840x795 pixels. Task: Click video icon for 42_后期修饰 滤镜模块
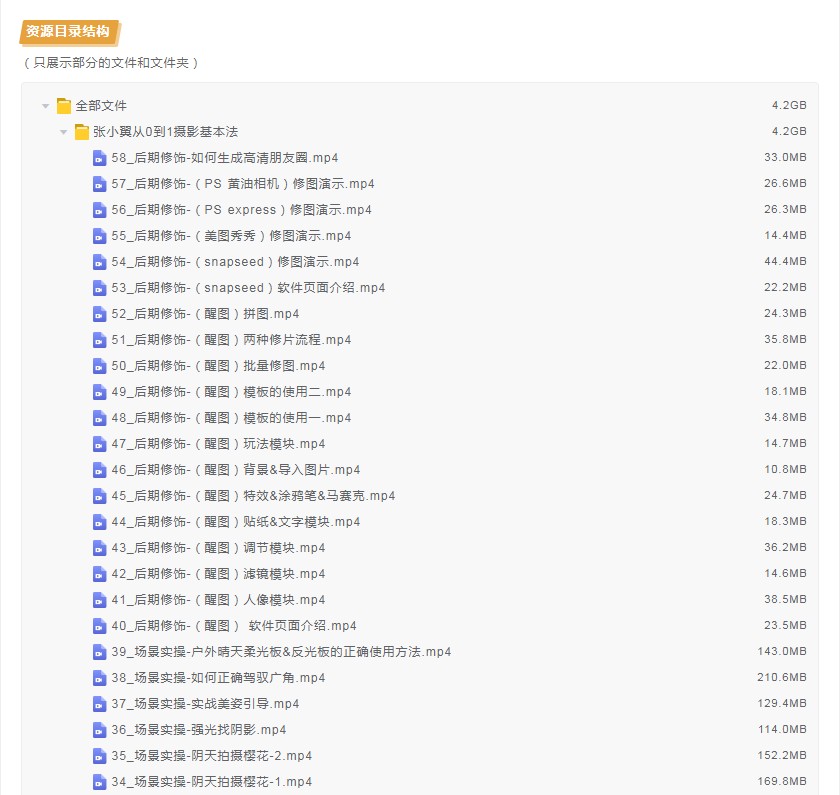pyautogui.click(x=100, y=574)
